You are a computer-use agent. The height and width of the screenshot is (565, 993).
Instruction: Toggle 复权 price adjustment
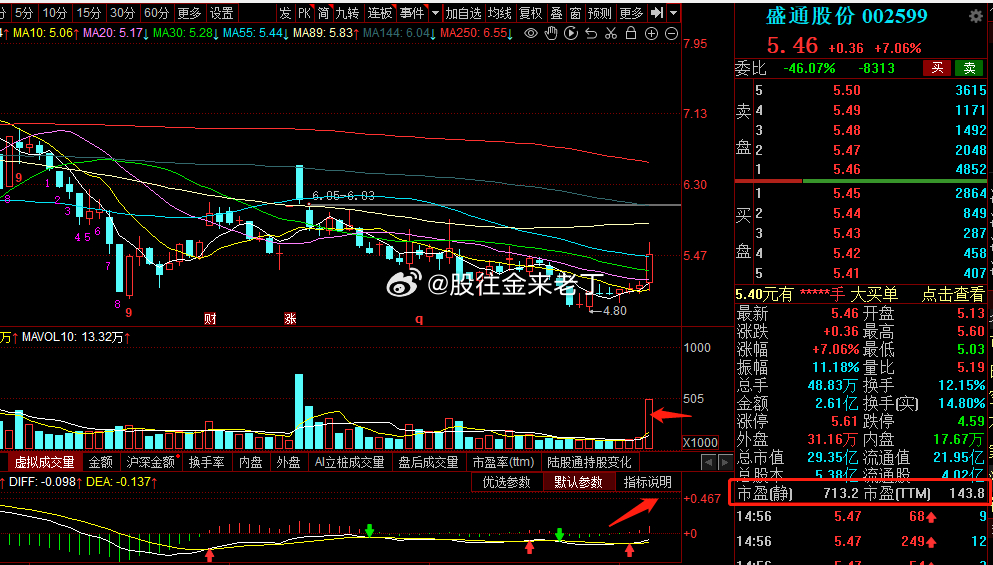click(x=530, y=13)
